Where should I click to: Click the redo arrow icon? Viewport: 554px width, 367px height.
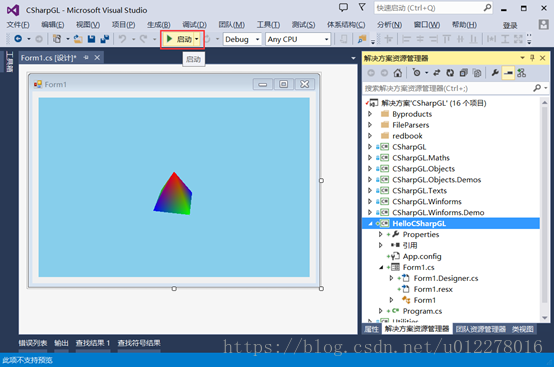[x=143, y=39]
